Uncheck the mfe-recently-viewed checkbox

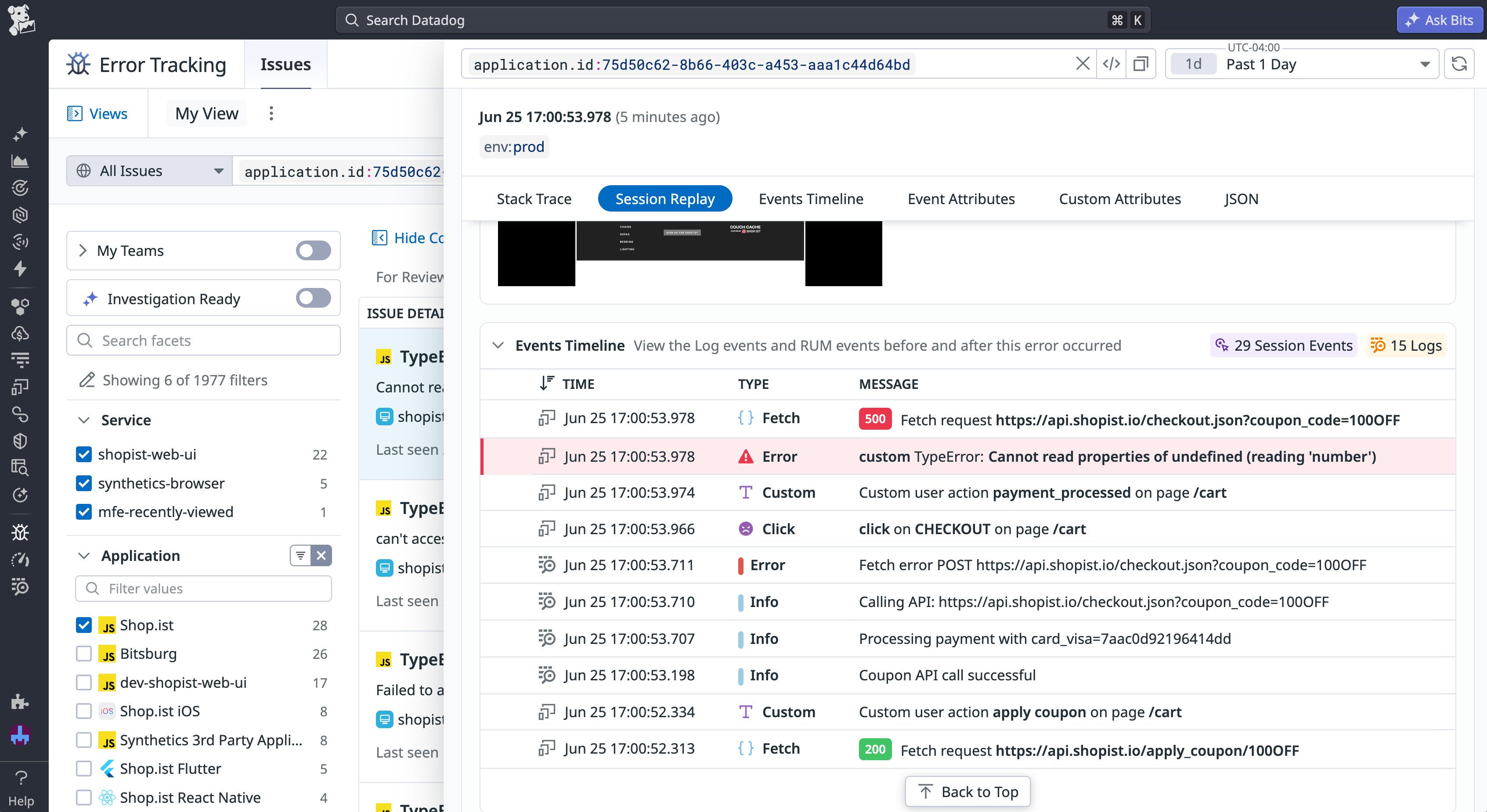[x=84, y=511]
